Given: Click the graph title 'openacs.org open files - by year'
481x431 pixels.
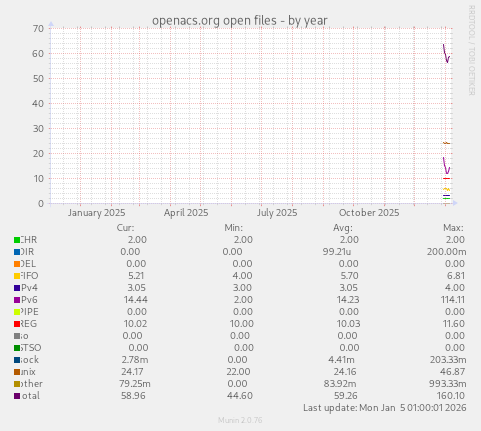Looking at the screenshot, I should point(240,21).
